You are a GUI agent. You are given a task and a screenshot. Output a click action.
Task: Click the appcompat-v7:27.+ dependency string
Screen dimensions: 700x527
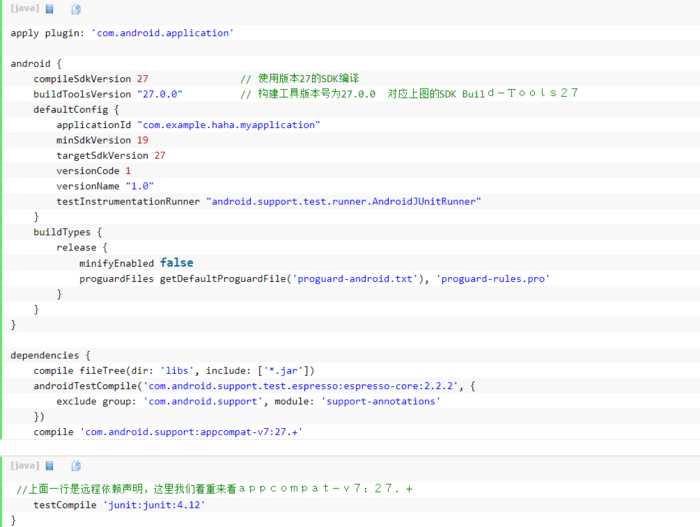(192, 432)
